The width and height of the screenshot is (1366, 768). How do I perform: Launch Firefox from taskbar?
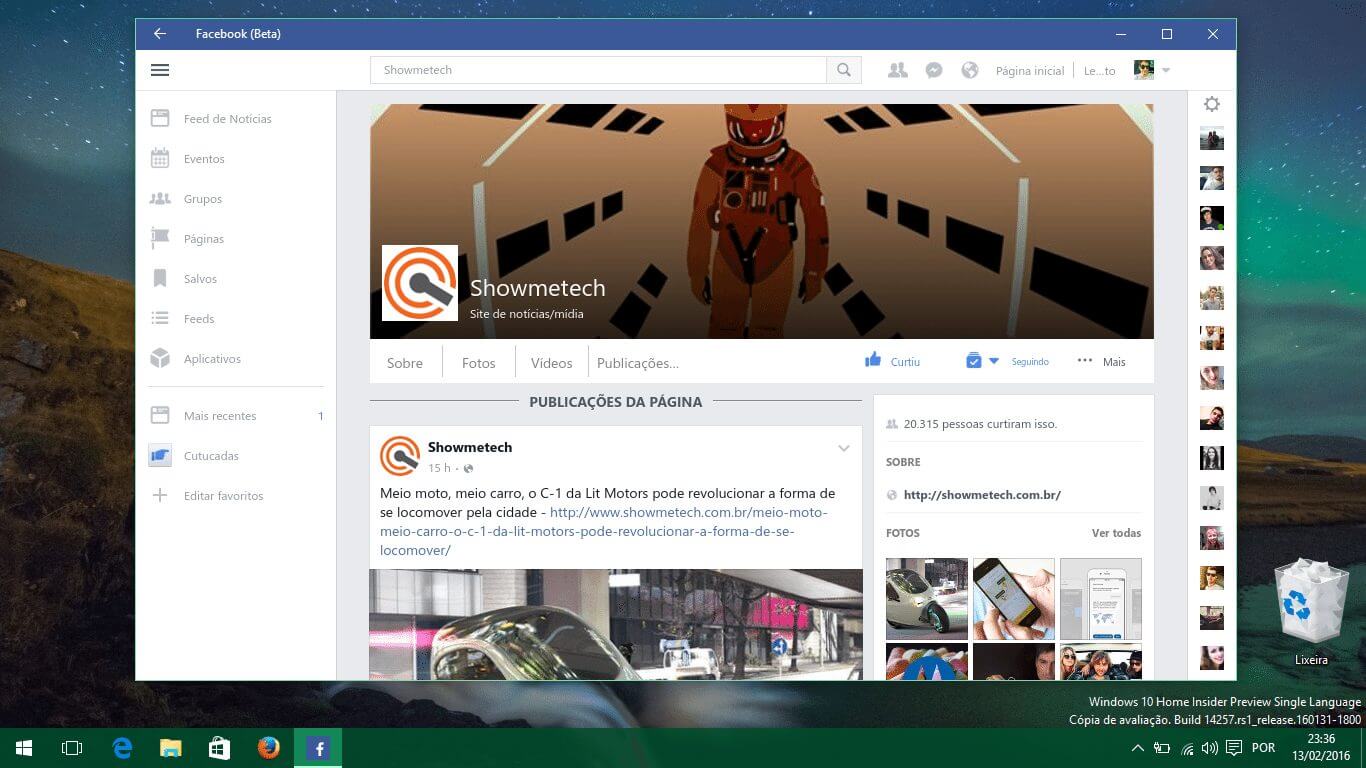click(x=268, y=748)
